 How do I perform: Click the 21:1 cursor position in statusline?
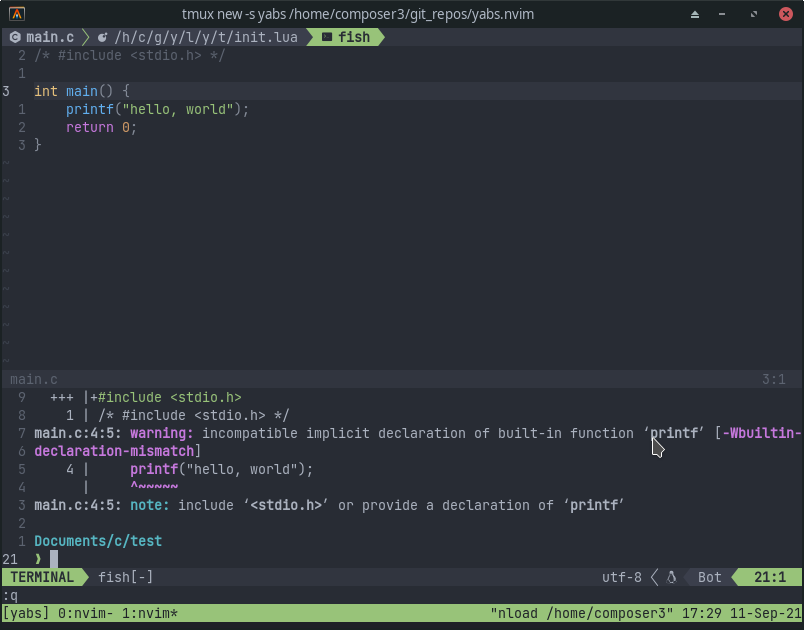770,577
